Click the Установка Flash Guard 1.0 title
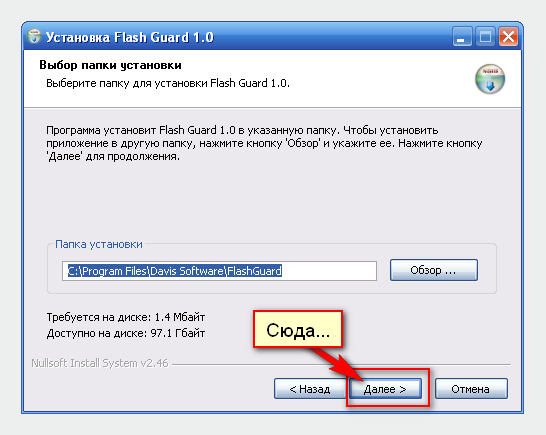Screen dimensions: 546x435 click(130, 37)
